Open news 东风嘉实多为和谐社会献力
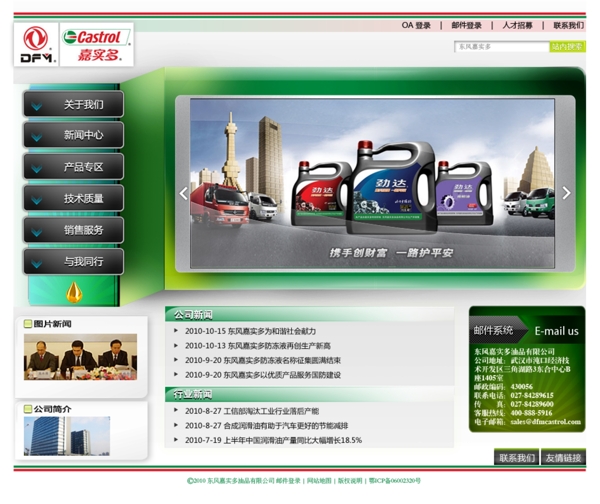Screen dimensions: 600x504 272,331
